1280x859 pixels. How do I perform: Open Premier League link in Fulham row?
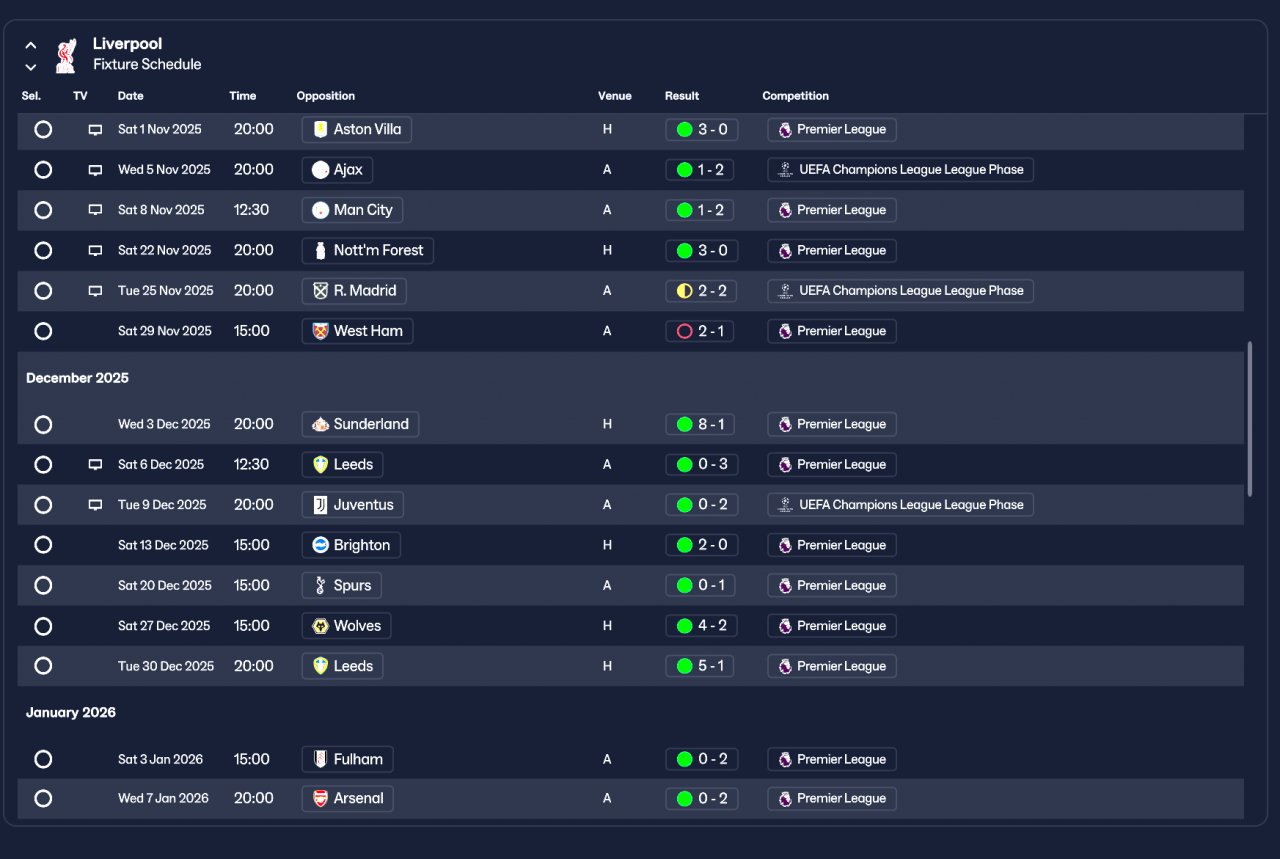(x=832, y=759)
